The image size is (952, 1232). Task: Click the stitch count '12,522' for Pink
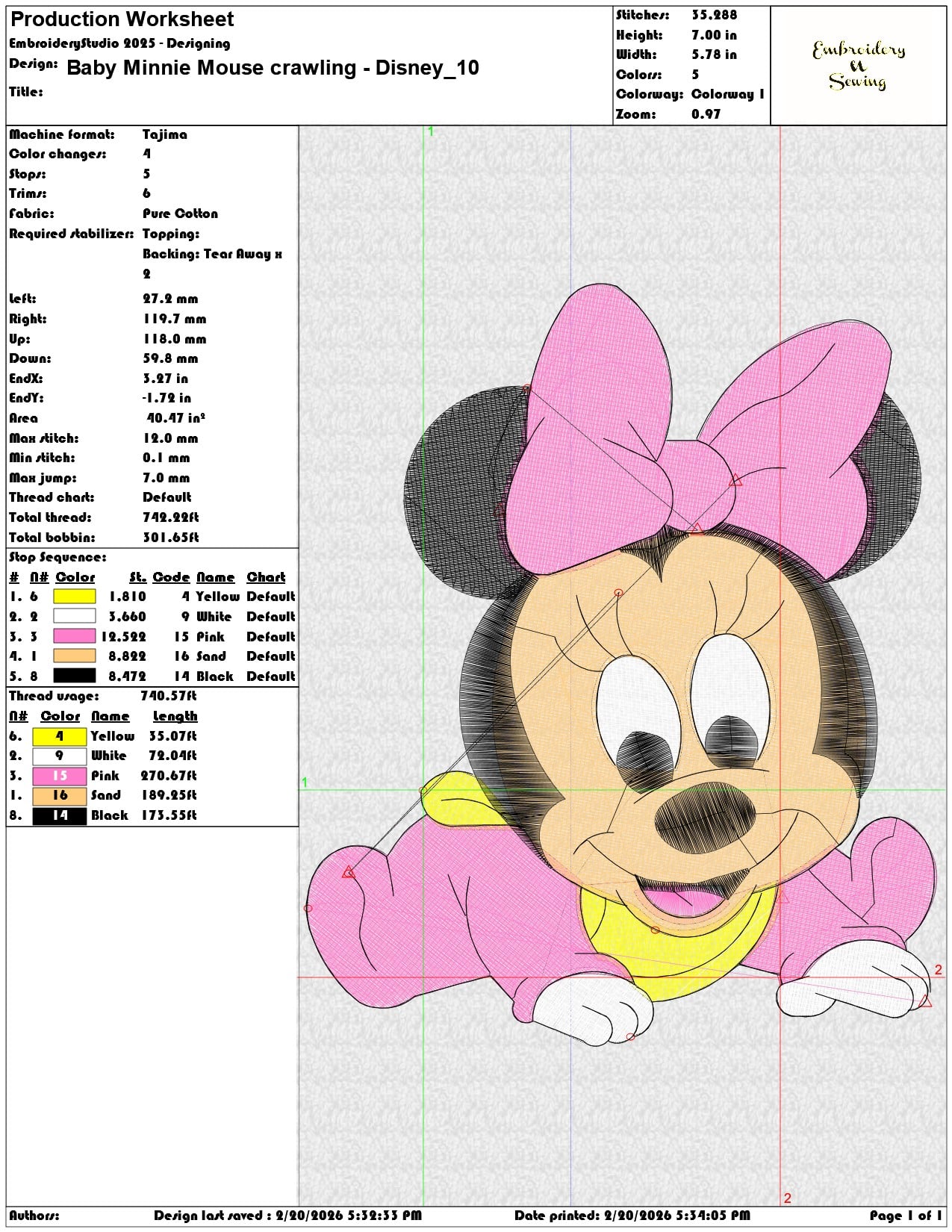tap(124, 637)
